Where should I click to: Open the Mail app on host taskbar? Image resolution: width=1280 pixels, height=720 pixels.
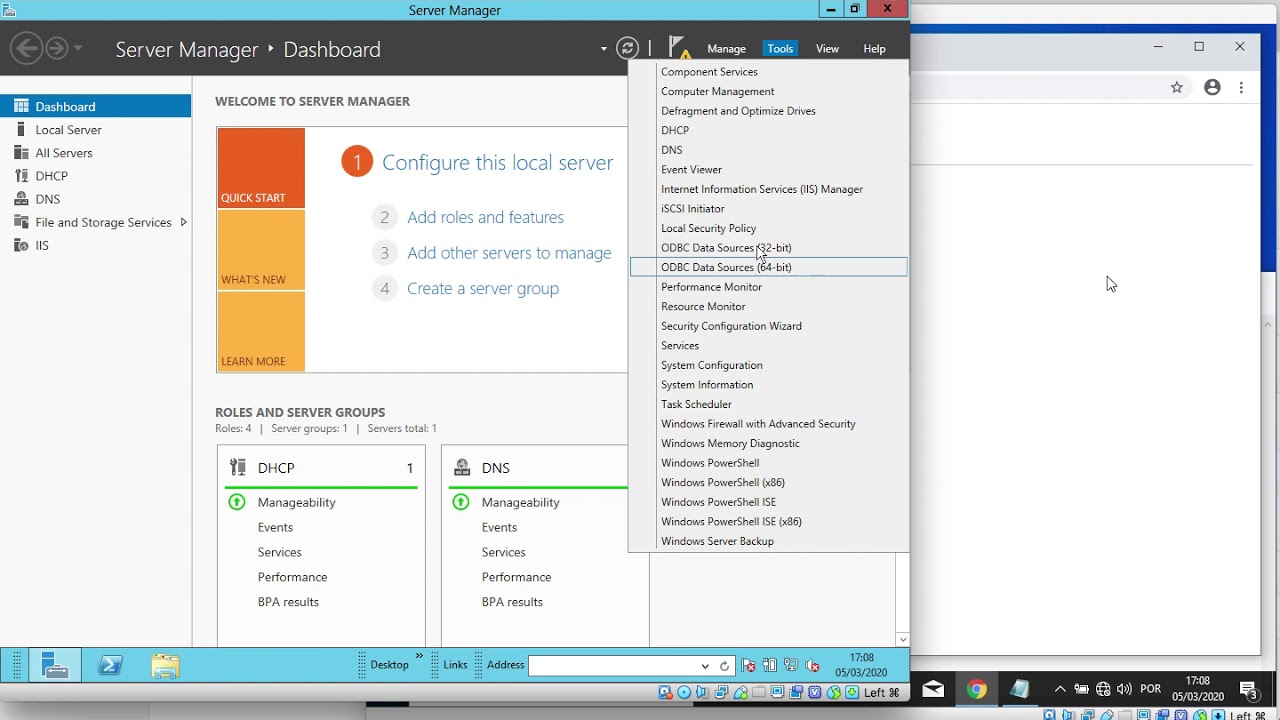coord(933,689)
